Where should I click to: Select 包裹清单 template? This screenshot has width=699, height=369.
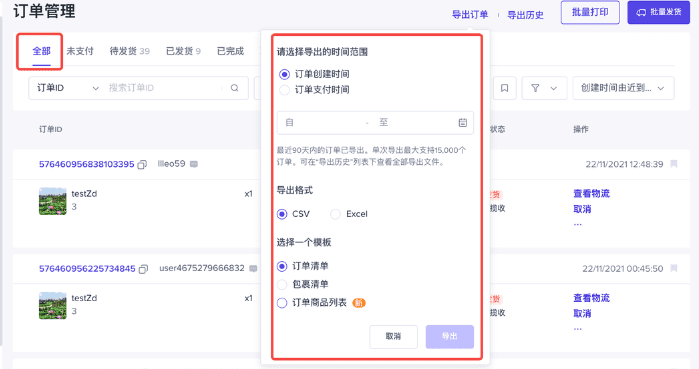(x=282, y=284)
